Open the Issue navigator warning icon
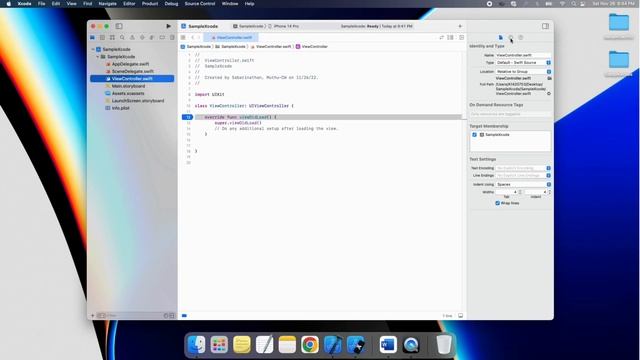The height and width of the screenshot is (360, 640). click(132, 38)
